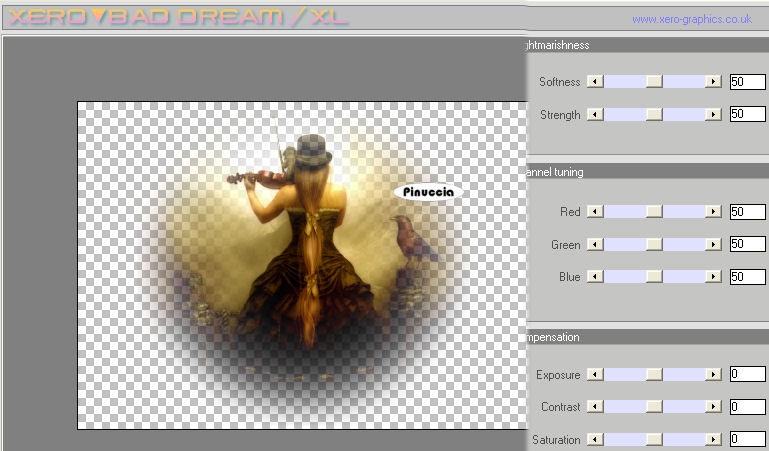
Task: Click the Exposure label text
Action: point(558,375)
